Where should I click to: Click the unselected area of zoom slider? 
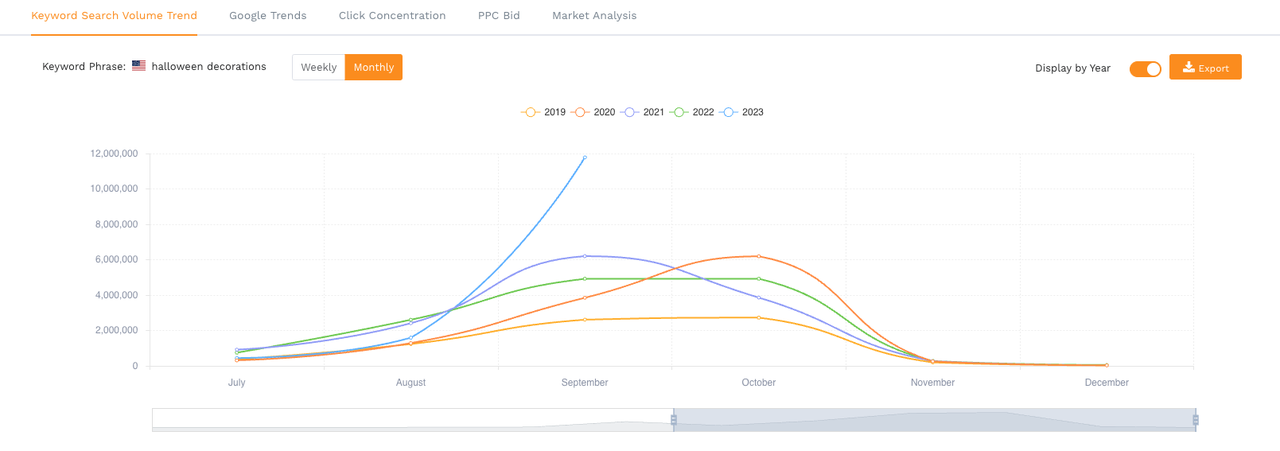[412, 420]
